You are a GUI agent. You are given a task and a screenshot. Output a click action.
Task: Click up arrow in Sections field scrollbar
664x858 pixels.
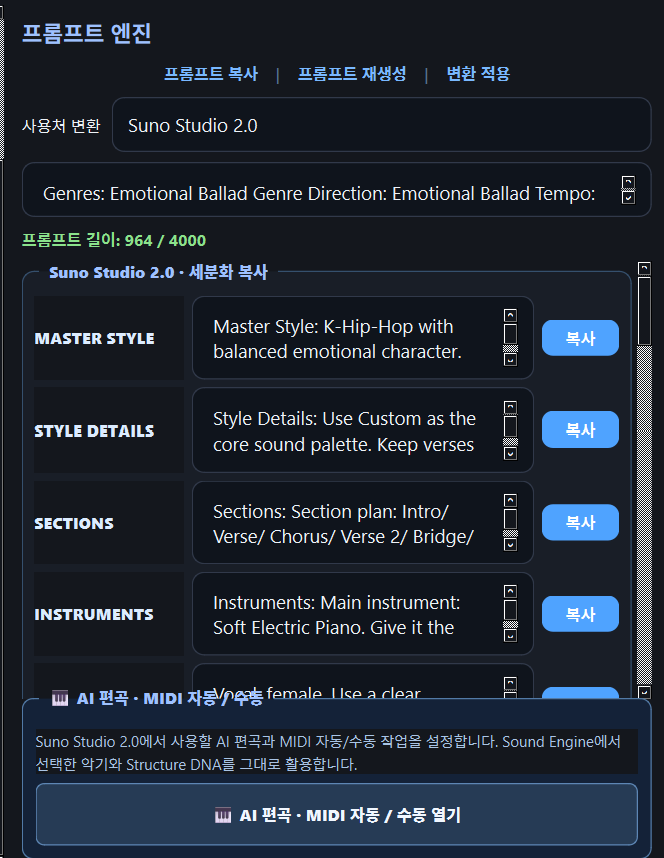coord(510,501)
